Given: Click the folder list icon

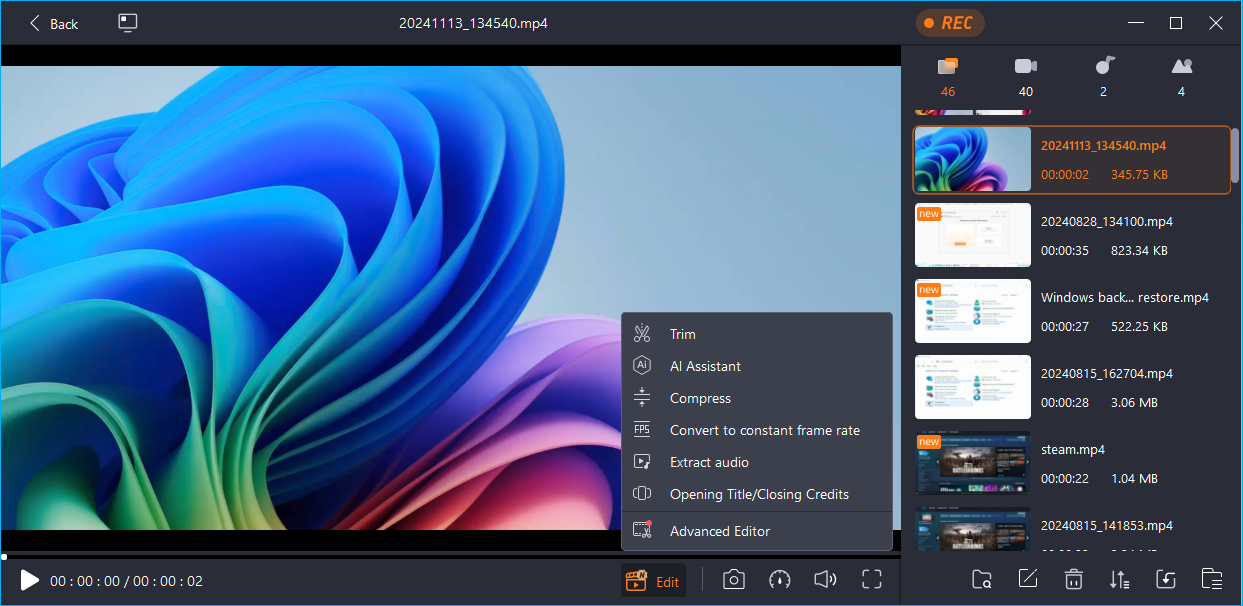Looking at the screenshot, I should click(x=1212, y=579).
